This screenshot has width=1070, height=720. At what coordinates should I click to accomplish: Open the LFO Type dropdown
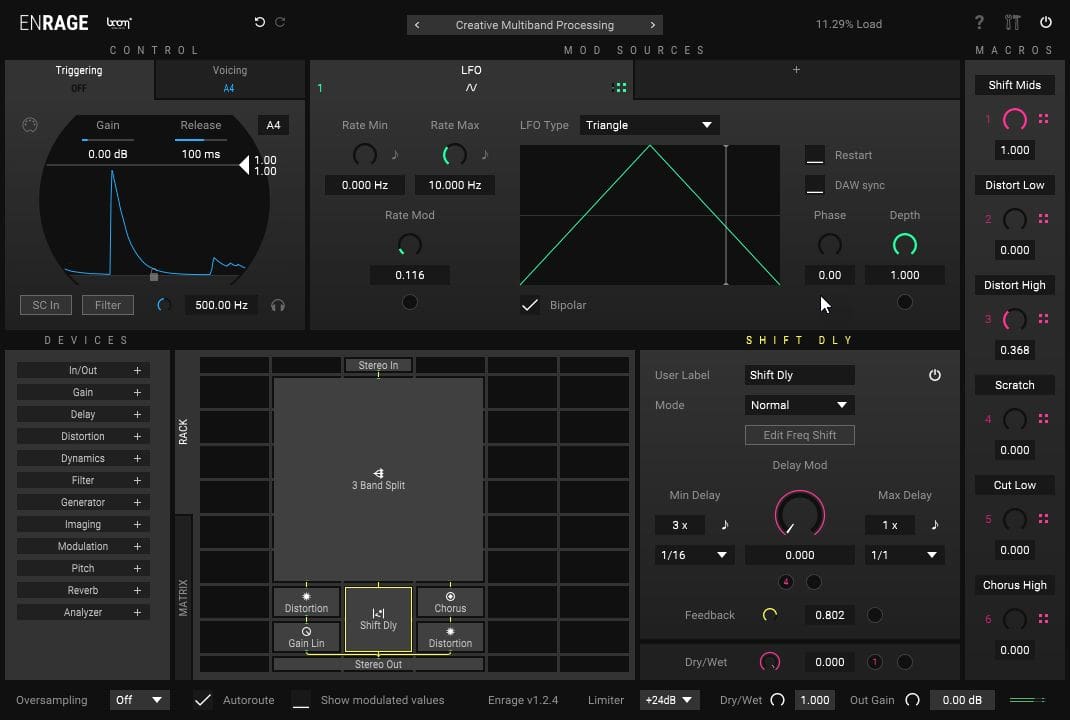click(x=650, y=125)
